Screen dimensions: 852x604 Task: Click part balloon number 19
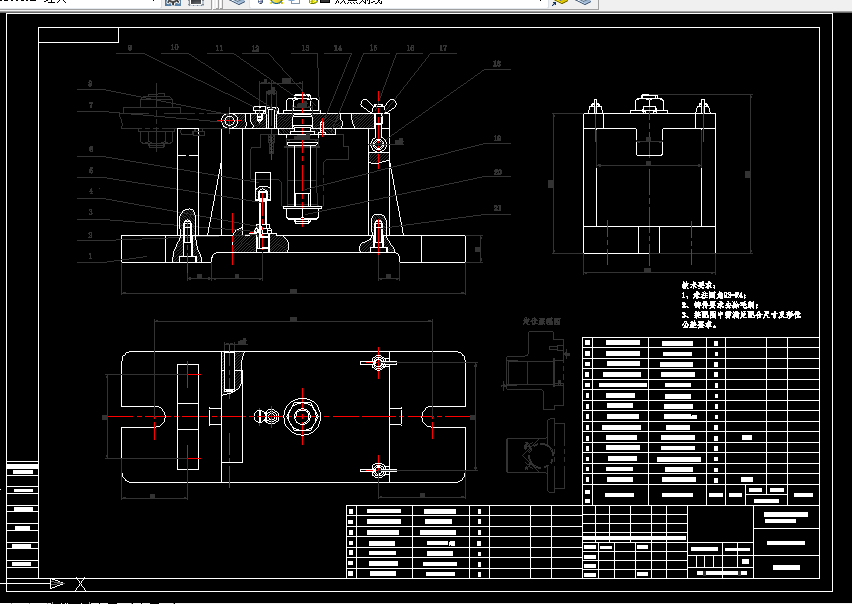[x=497, y=139]
